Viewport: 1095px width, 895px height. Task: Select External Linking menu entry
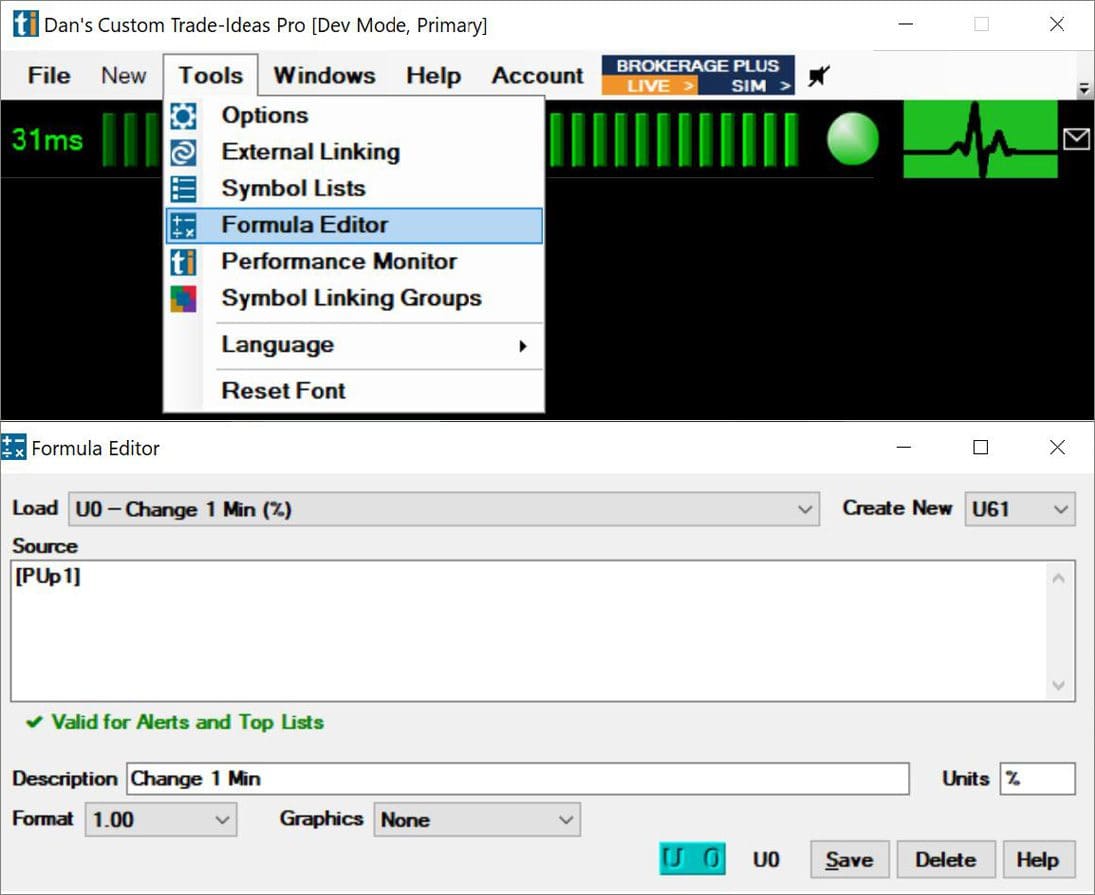(x=354, y=151)
